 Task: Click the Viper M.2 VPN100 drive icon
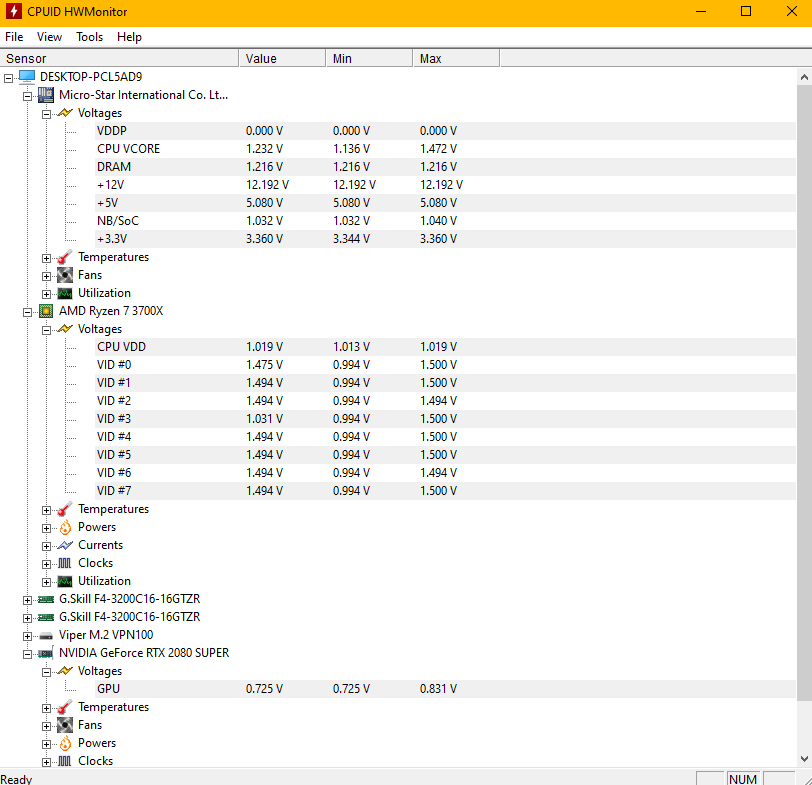(x=45, y=635)
